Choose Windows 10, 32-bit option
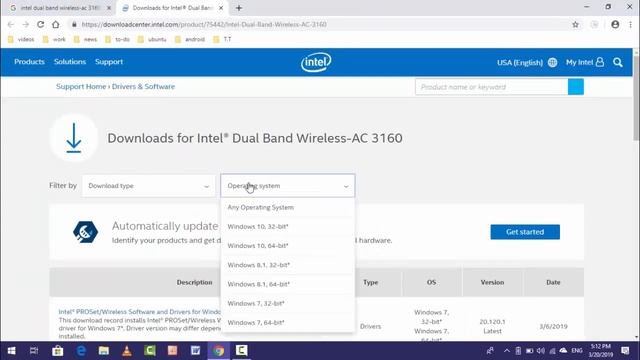640x360 pixels. coord(288,227)
